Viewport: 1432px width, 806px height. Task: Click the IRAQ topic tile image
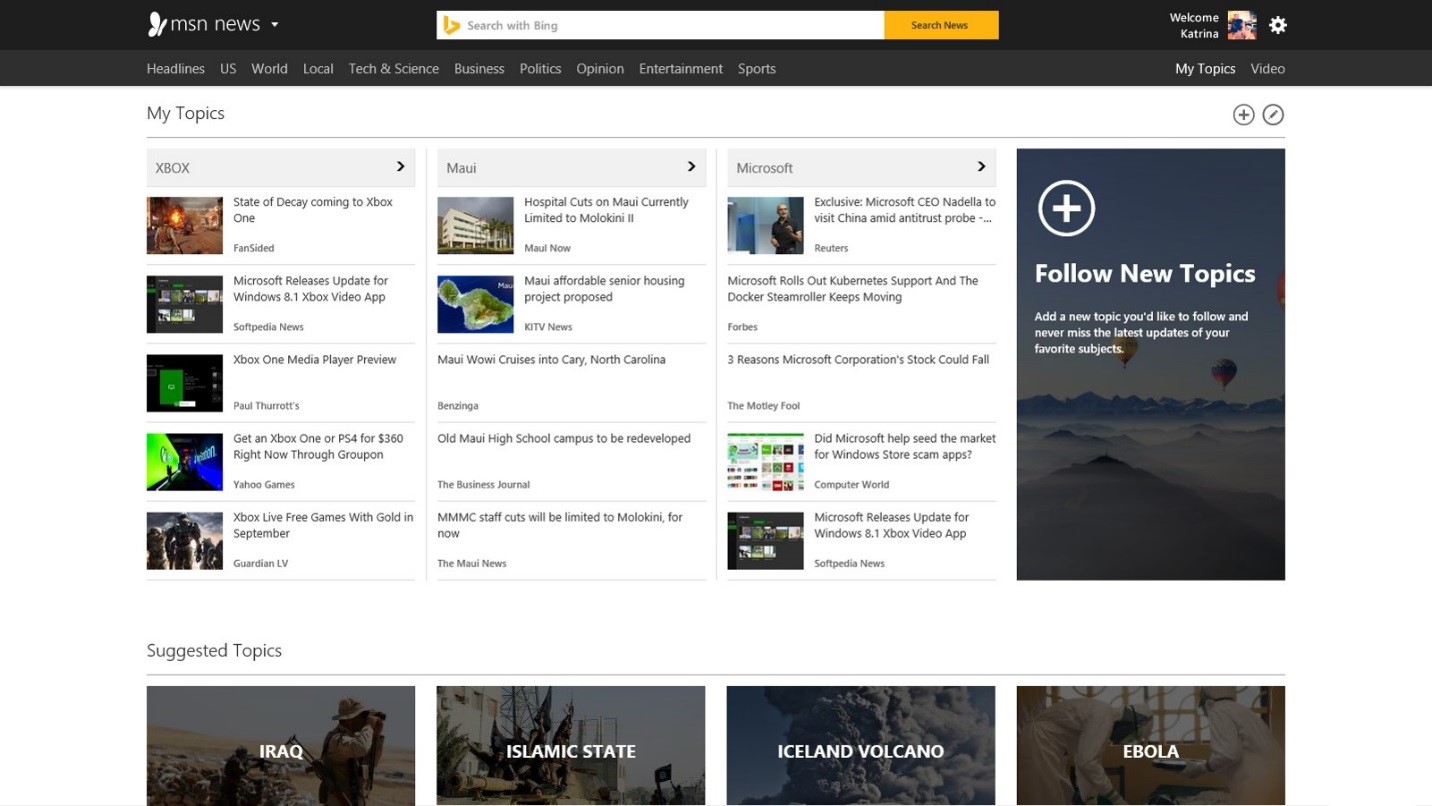coord(280,750)
